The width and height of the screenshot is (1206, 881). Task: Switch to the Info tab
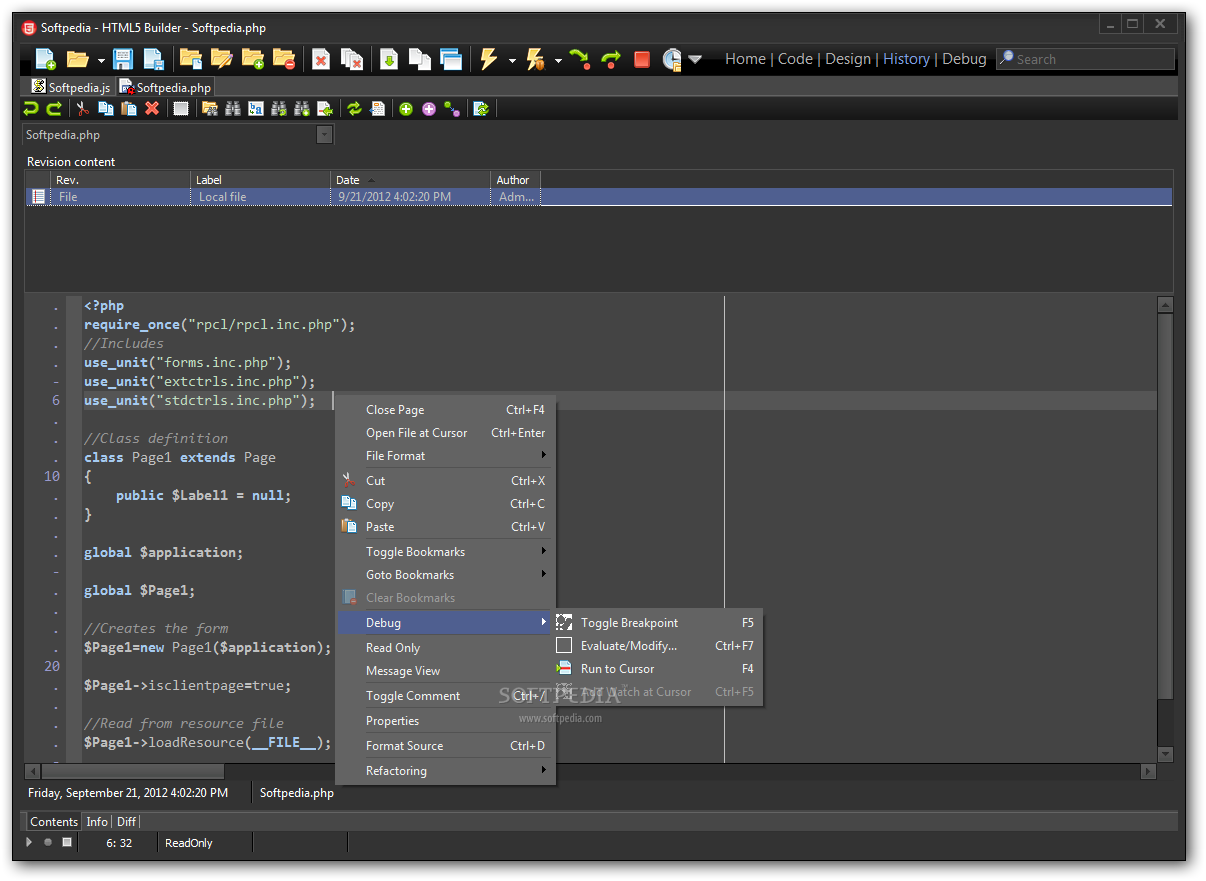[97, 822]
